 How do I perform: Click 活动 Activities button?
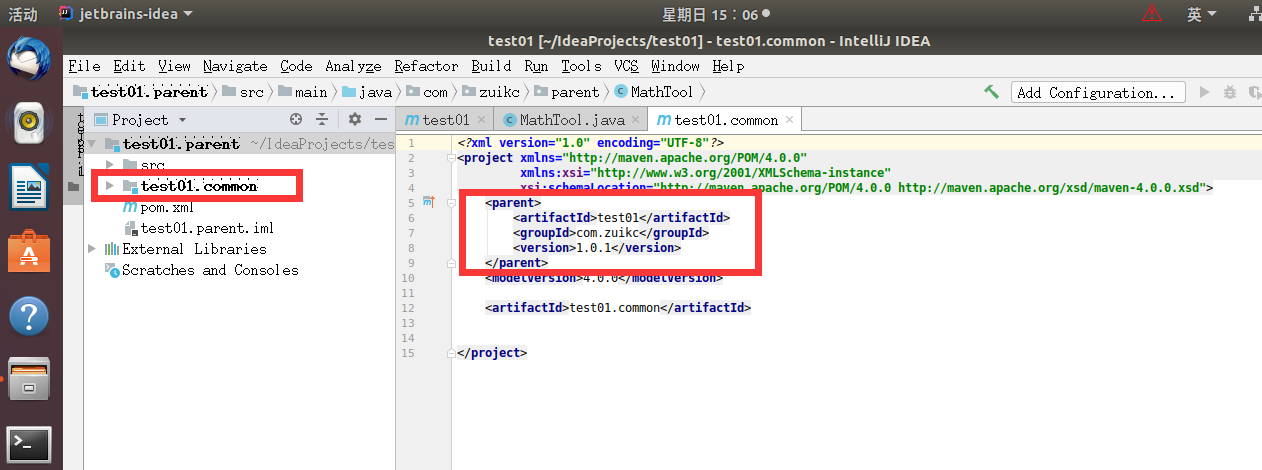coord(22,14)
